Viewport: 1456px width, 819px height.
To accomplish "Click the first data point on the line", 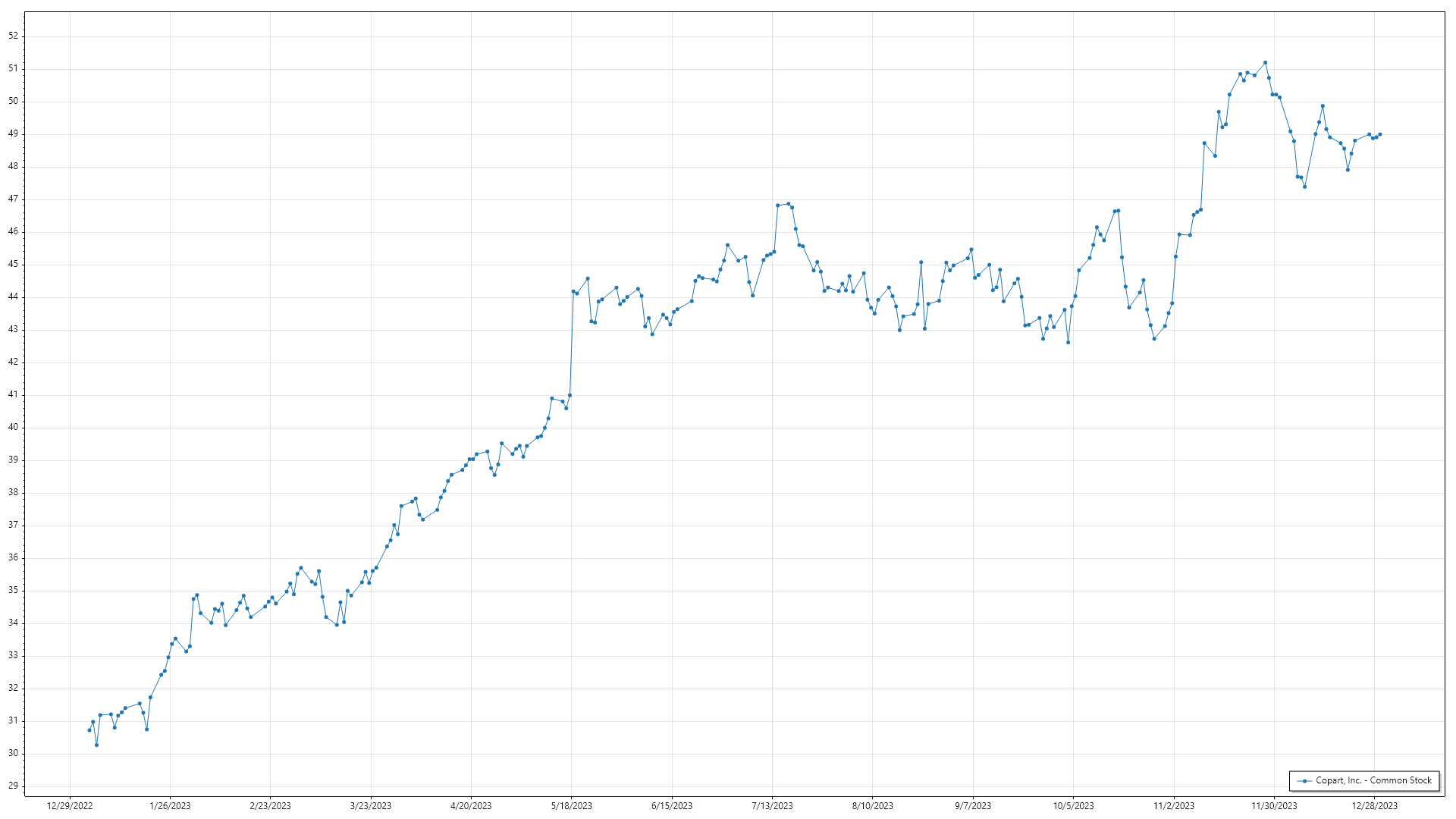I will pos(89,730).
